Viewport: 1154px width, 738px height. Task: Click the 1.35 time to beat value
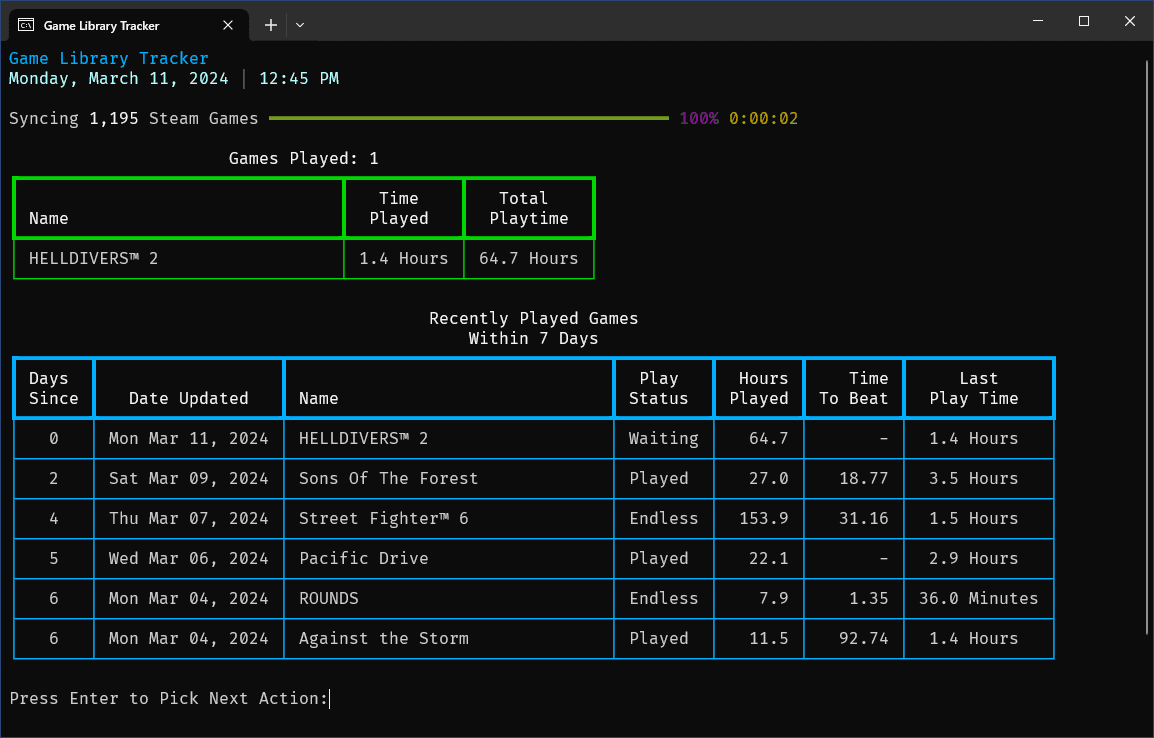pos(868,598)
